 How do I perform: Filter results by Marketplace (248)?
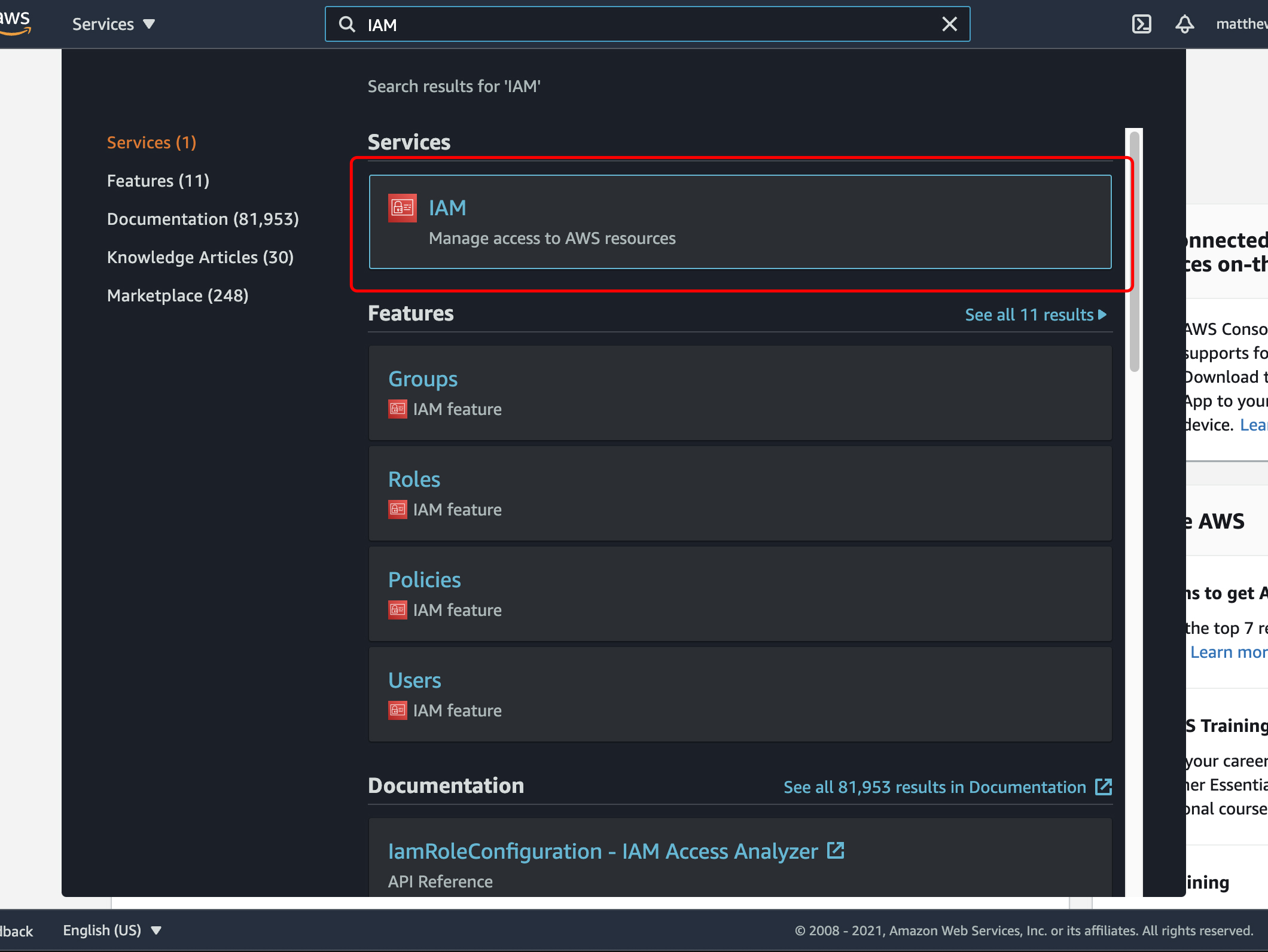[178, 295]
